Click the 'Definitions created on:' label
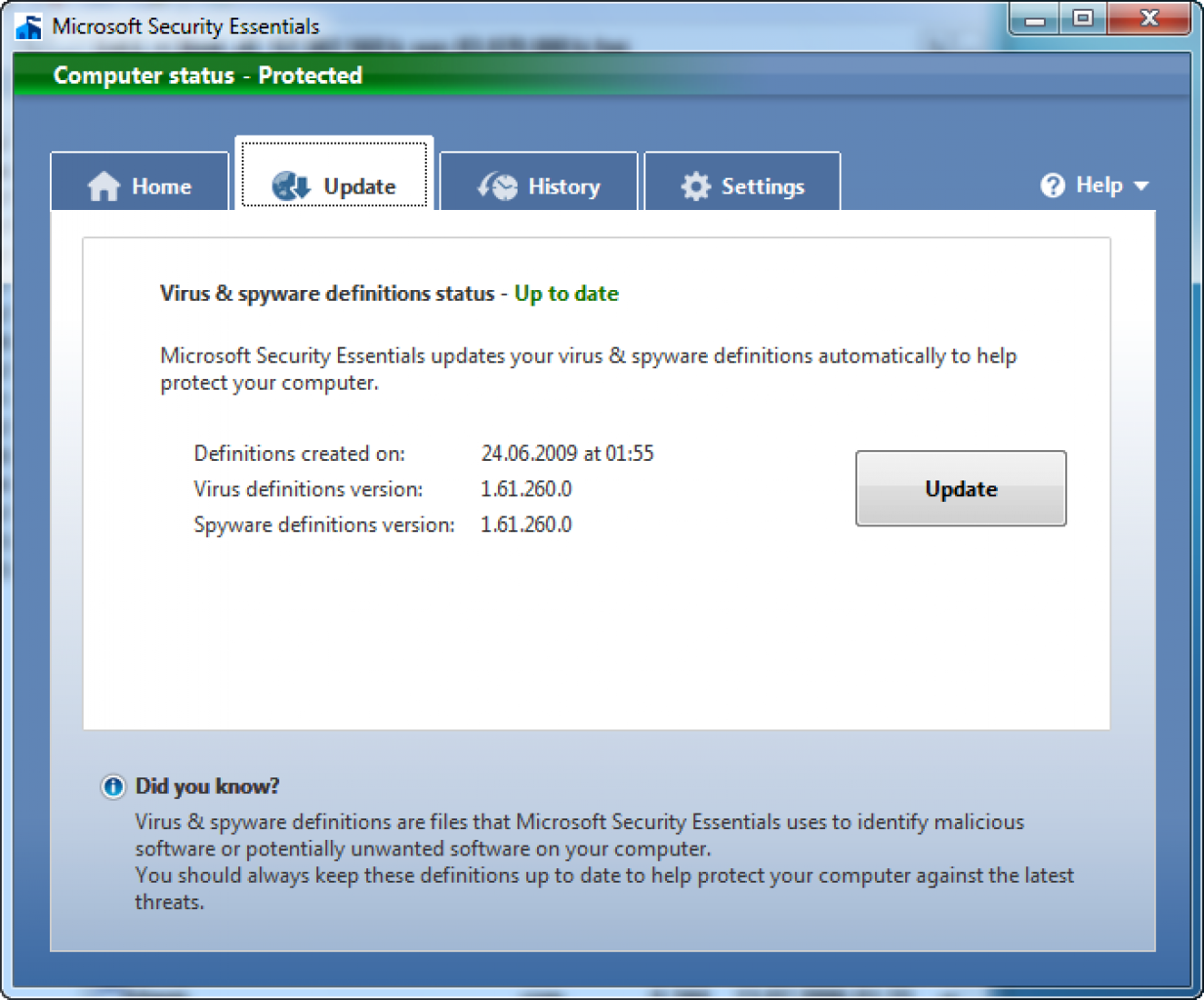 click(299, 453)
